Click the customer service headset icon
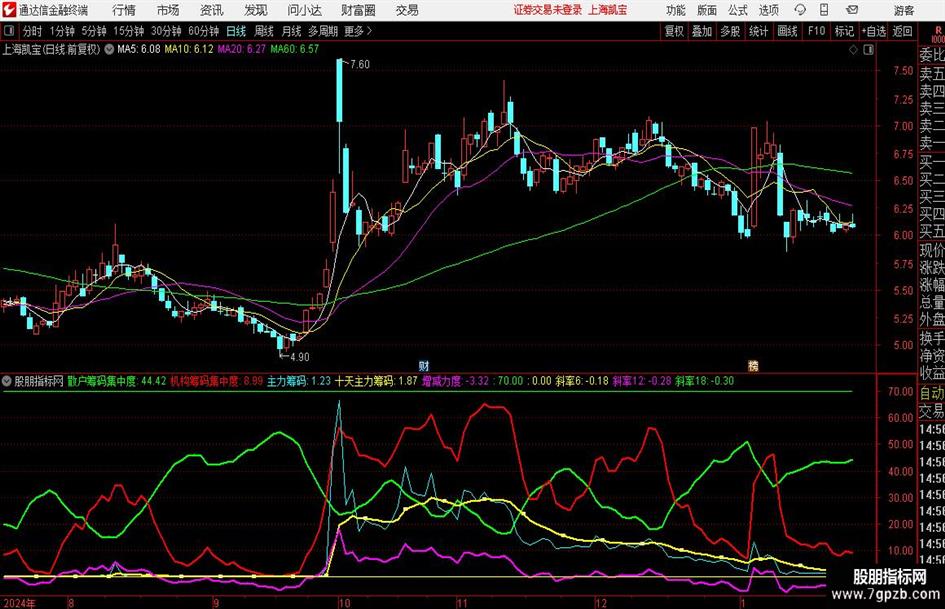This screenshot has height=609, width=945. (800, 10)
